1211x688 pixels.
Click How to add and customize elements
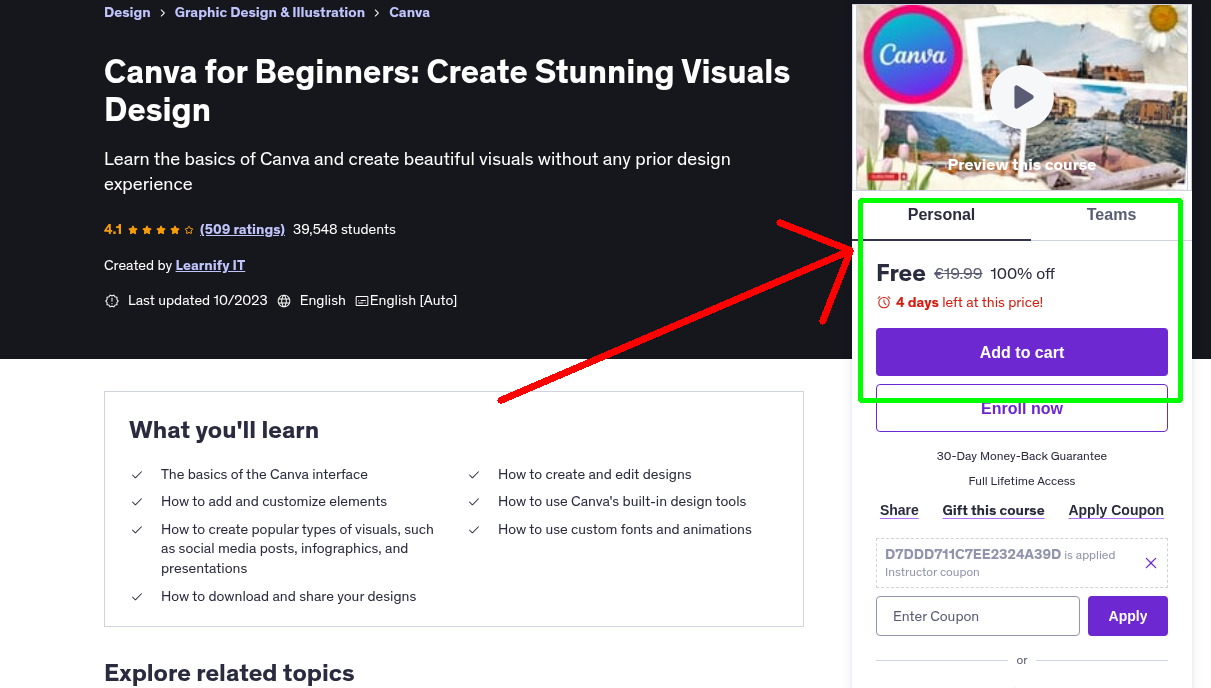point(274,501)
